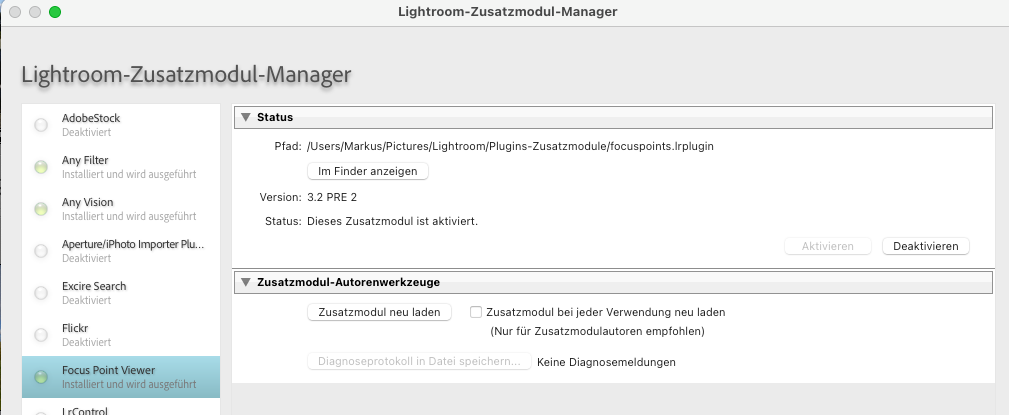Select Excire Search in plugin list
This screenshot has width=1009, height=415.
[120, 292]
